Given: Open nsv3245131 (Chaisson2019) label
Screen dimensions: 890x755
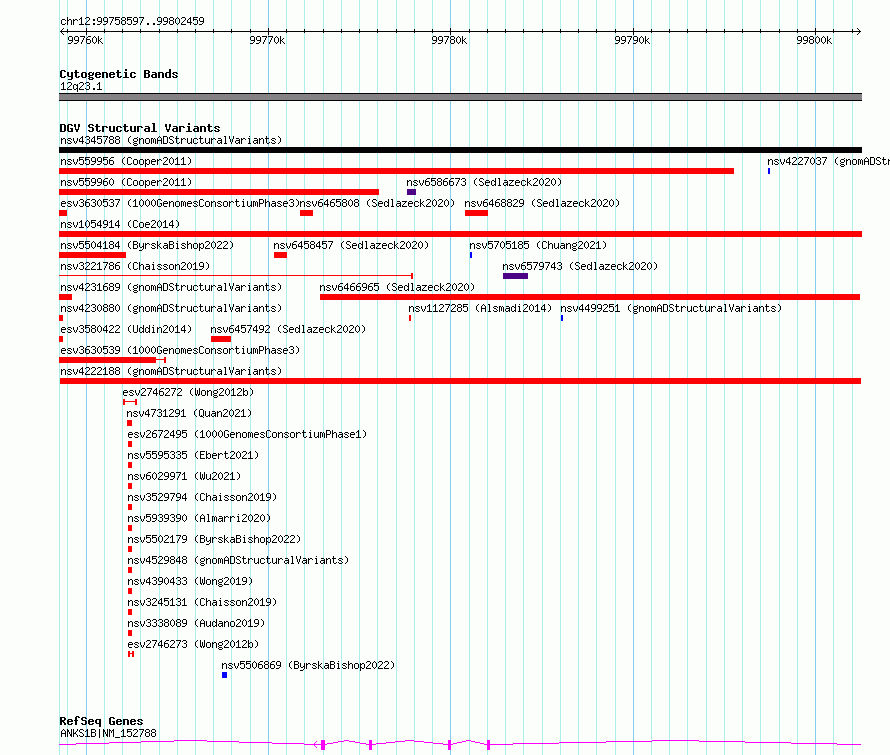Looking at the screenshot, I should click(202, 602).
